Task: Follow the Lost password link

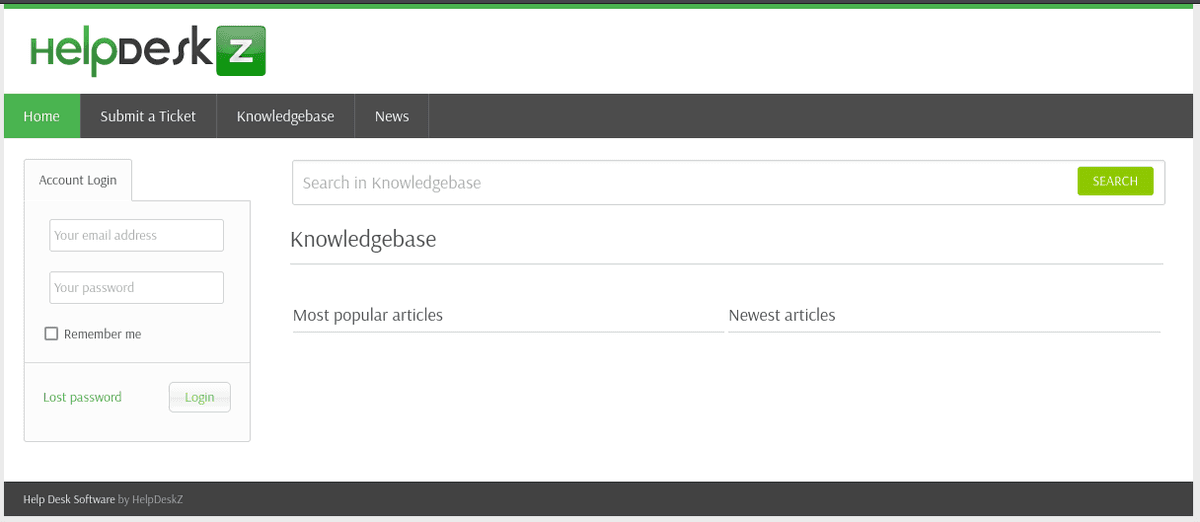Action: (82, 397)
